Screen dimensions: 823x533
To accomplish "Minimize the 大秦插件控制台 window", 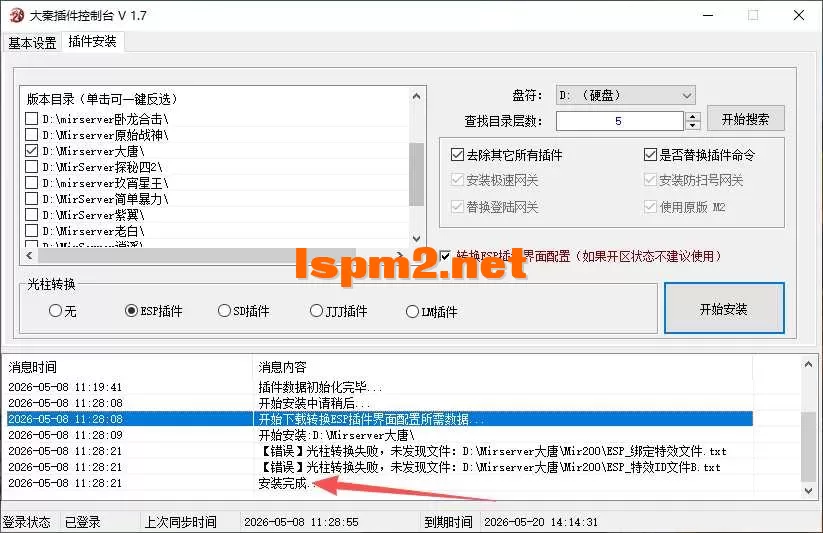I will [708, 15].
